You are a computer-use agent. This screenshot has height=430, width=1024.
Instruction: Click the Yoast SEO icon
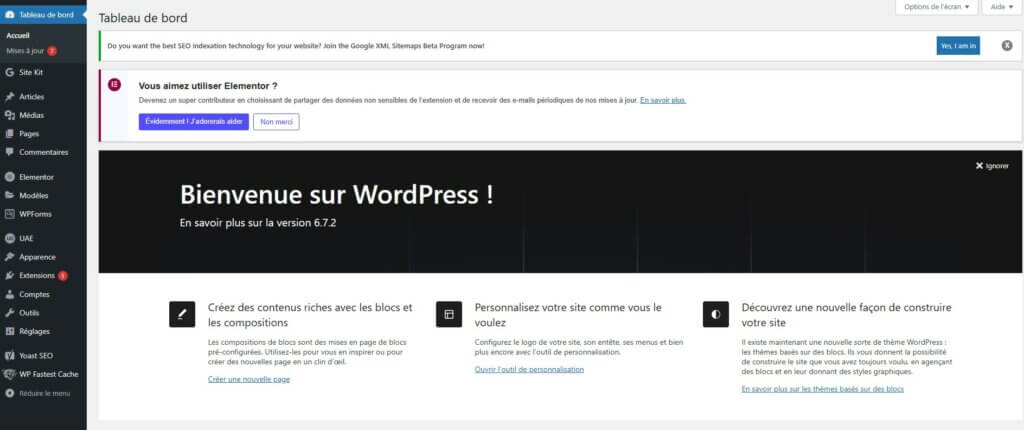9,356
